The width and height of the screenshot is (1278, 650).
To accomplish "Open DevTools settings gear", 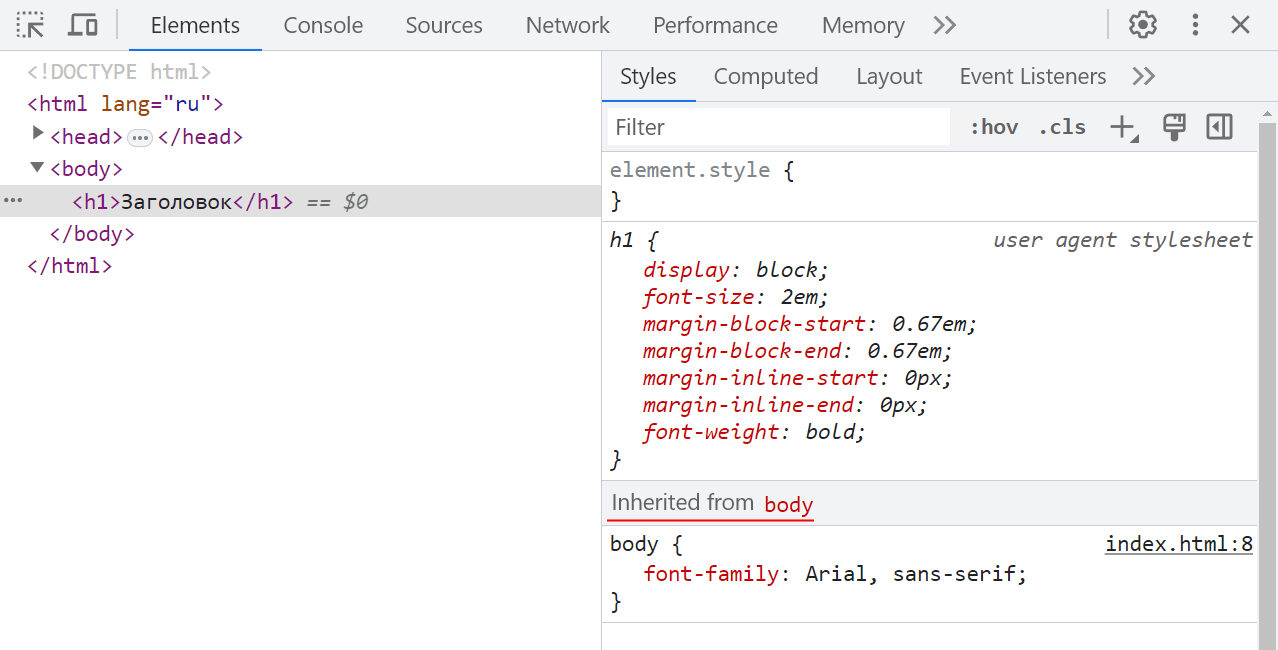I will click(1142, 25).
